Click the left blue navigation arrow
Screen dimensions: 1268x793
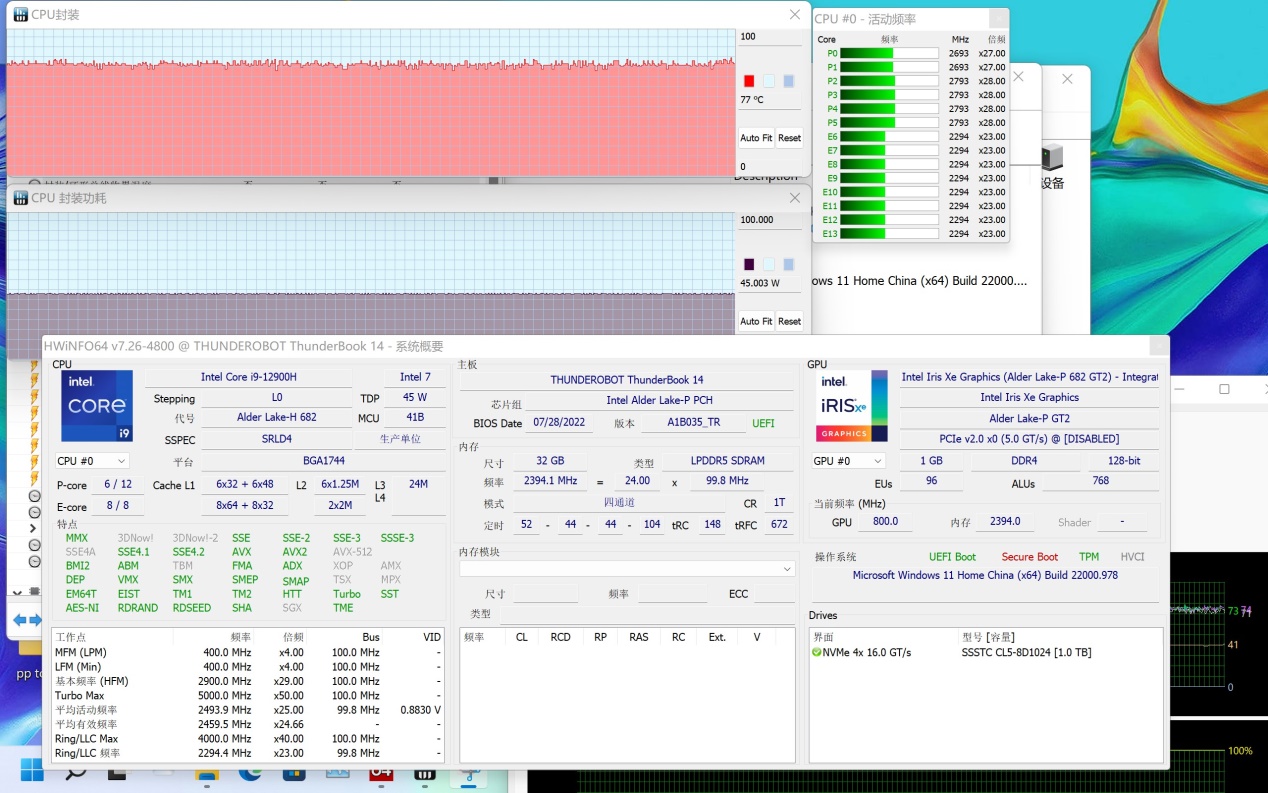click(x=19, y=620)
